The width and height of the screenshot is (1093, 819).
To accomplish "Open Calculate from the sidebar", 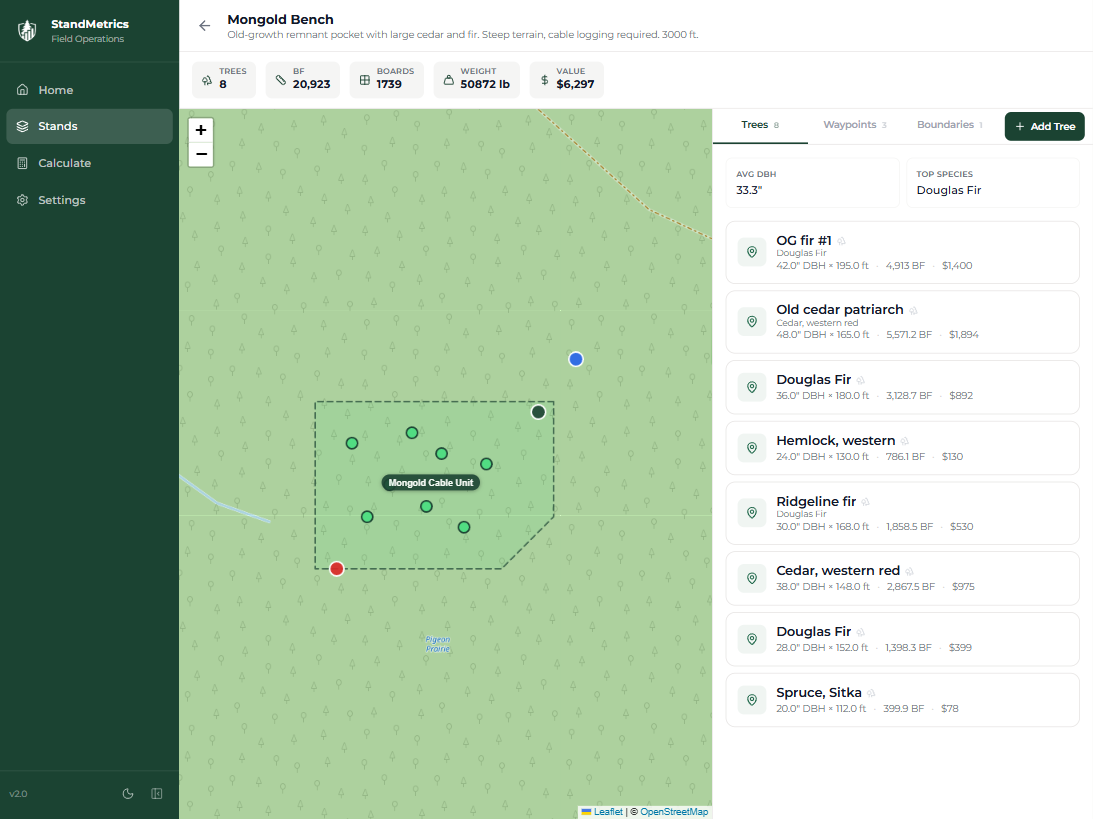I will pyautogui.click(x=64, y=163).
